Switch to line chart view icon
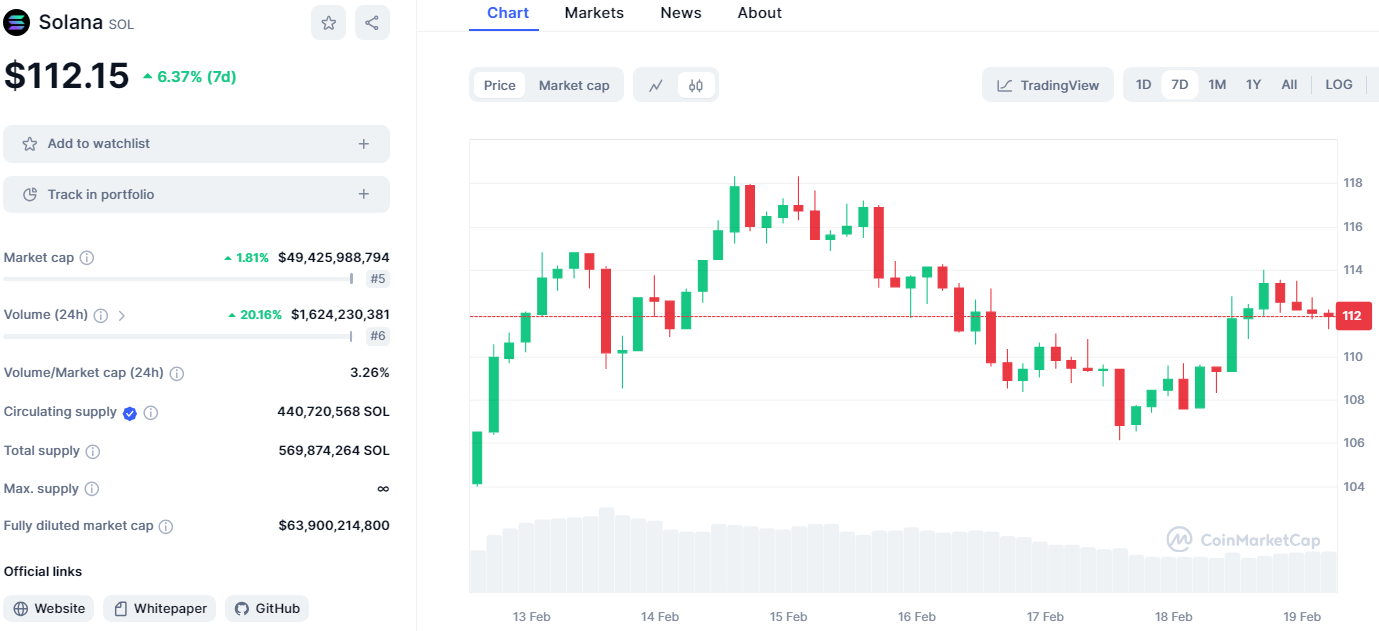 (656, 85)
